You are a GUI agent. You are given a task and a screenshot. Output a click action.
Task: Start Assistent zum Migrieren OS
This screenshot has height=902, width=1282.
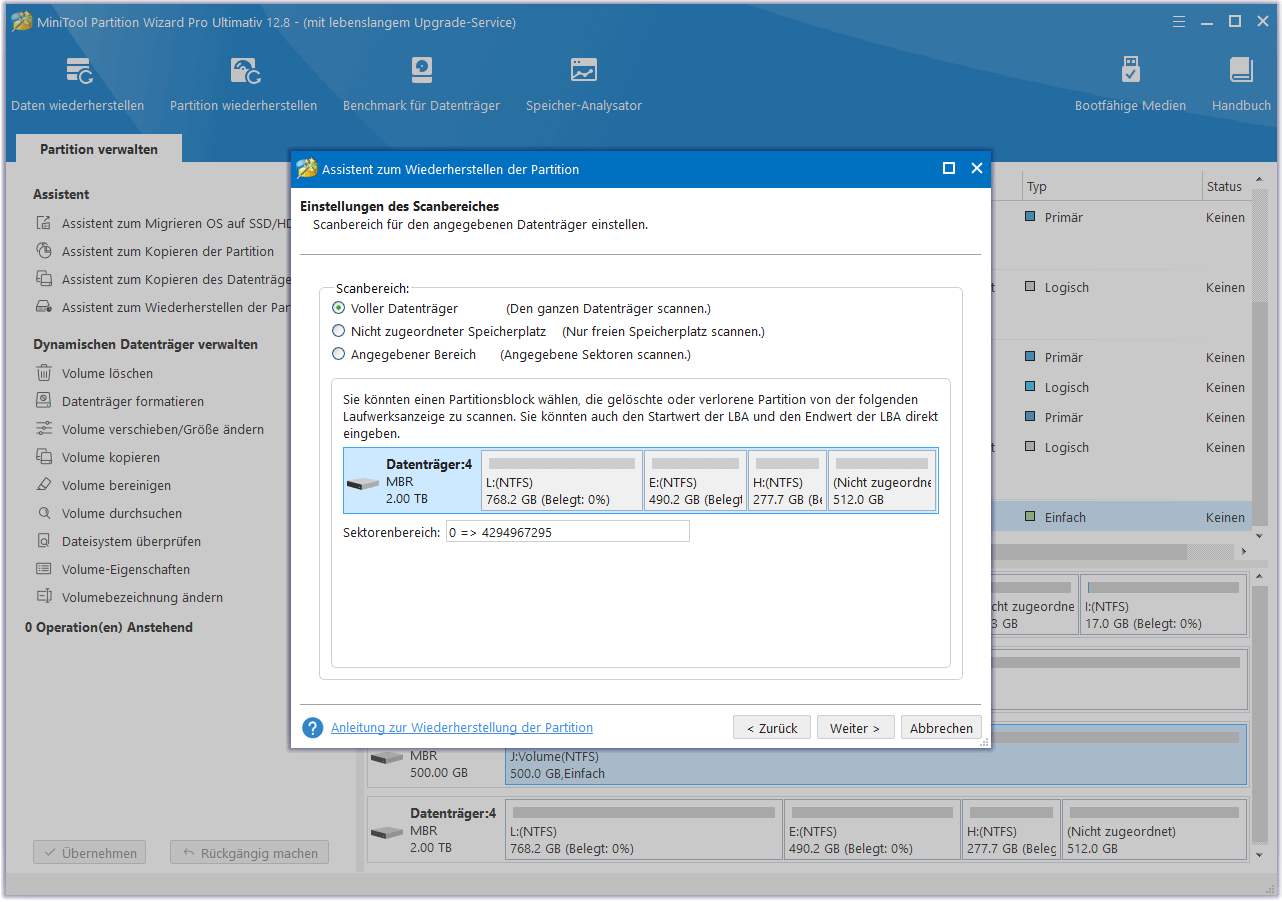tap(163, 224)
